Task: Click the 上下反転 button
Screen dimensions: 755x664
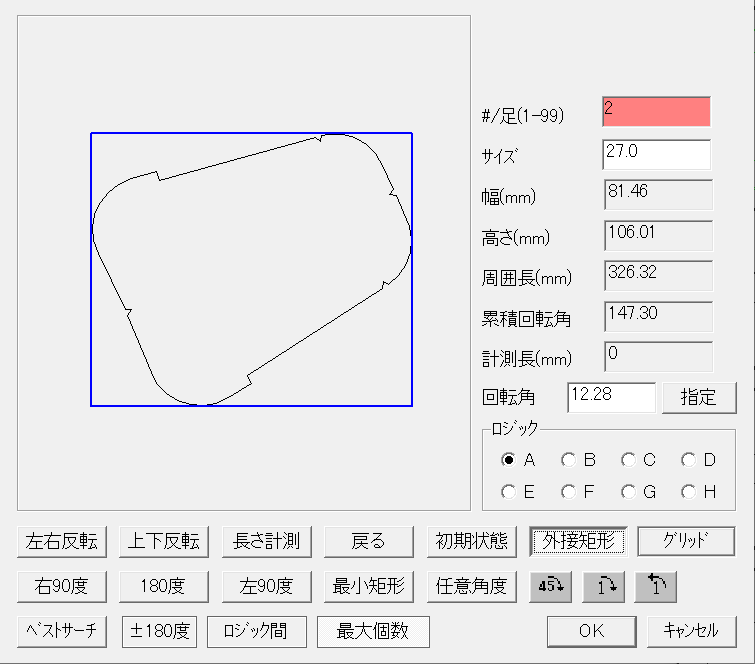Action: 164,542
